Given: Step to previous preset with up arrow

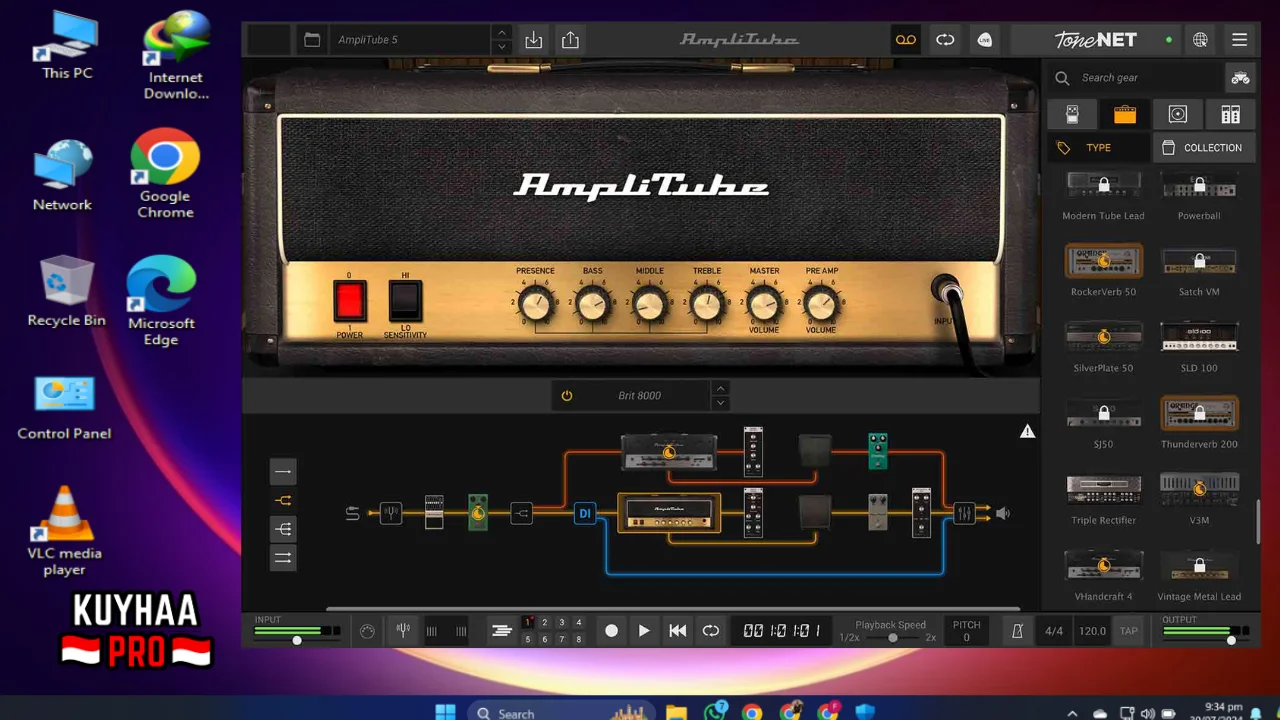Looking at the screenshot, I should (502, 33).
